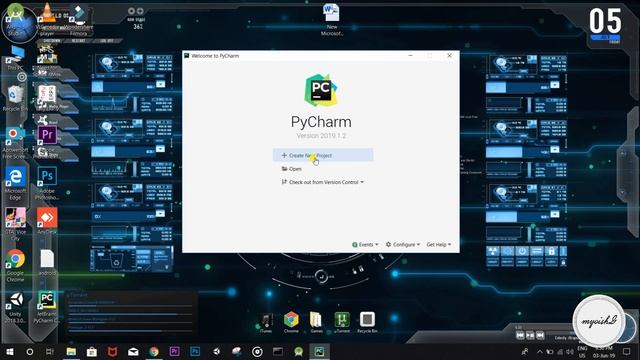Open the Configure dropdown menu

pyautogui.click(x=403, y=244)
